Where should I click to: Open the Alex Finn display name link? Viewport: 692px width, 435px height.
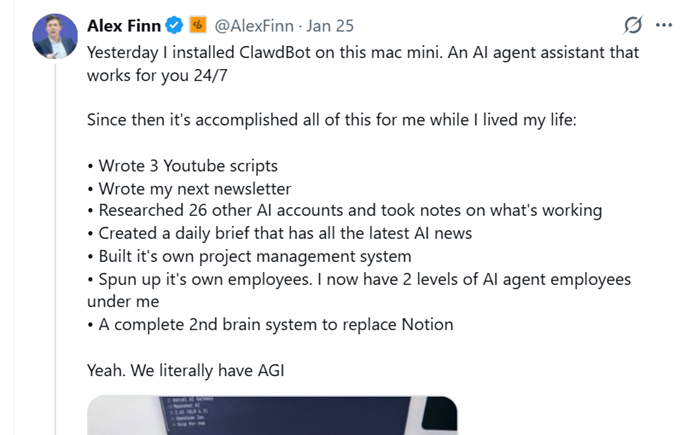(125, 25)
